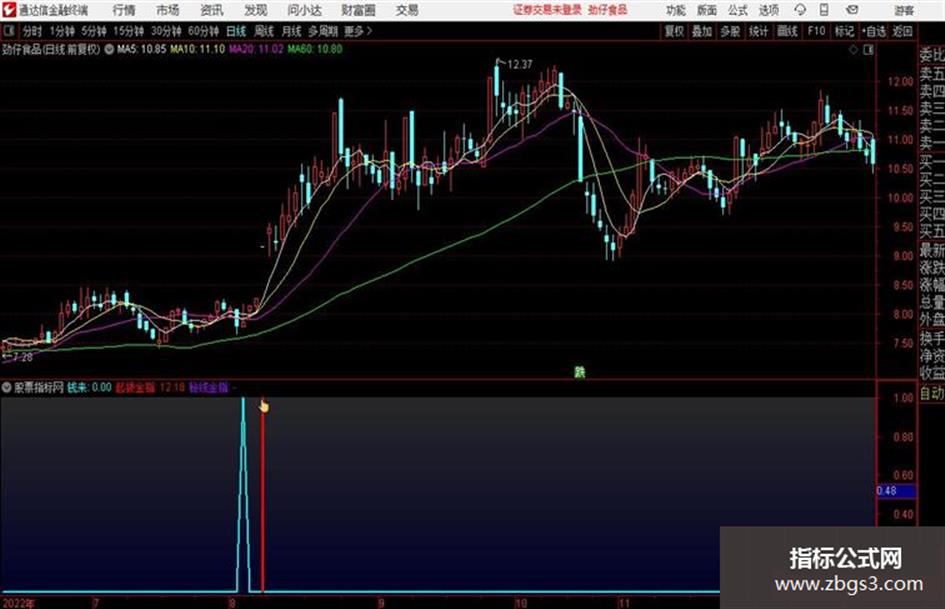Viewport: 945px width, 609px height.
Task: Click the 复权 toolbar button
Action: [x=674, y=31]
